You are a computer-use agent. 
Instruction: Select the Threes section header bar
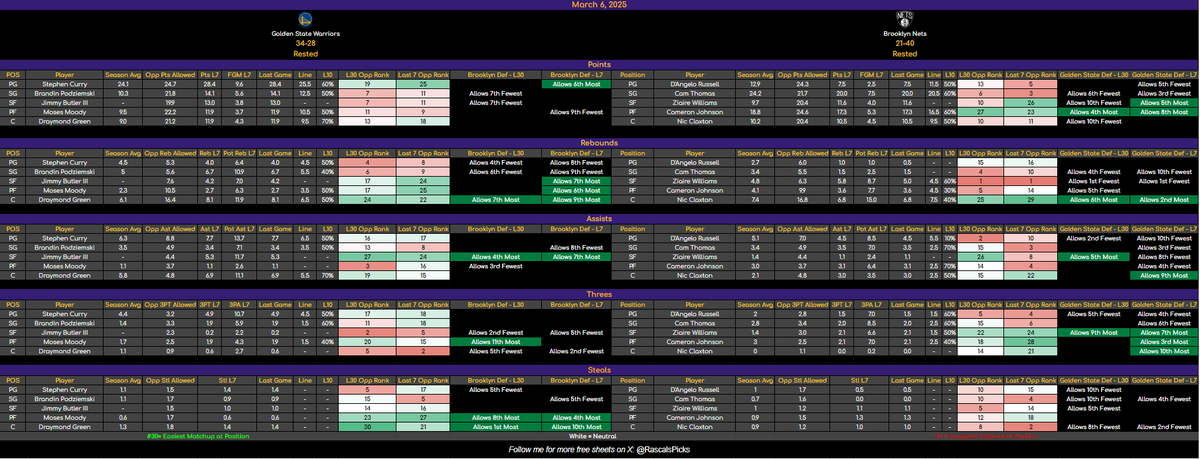tap(600, 296)
